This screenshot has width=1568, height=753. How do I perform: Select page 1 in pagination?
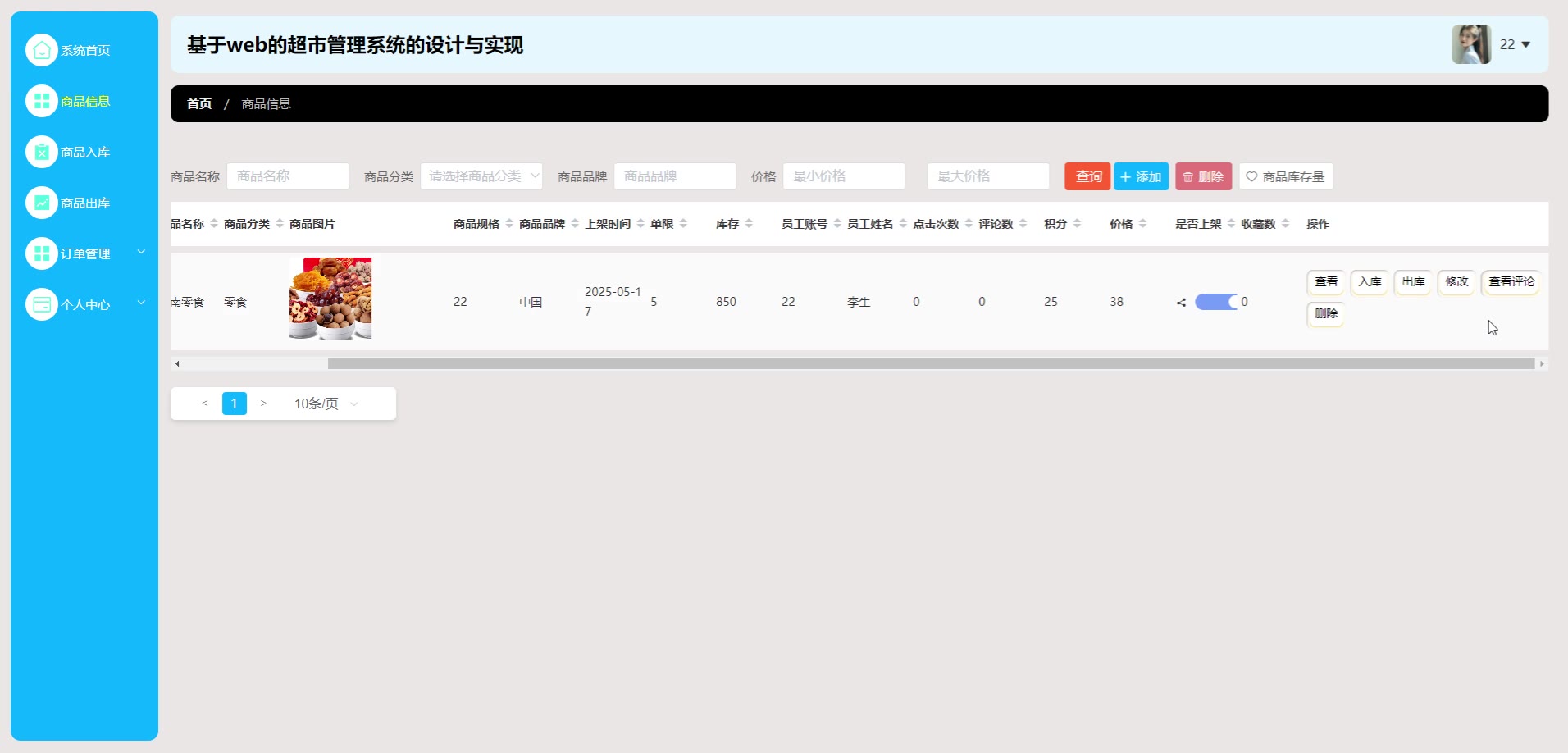click(235, 404)
